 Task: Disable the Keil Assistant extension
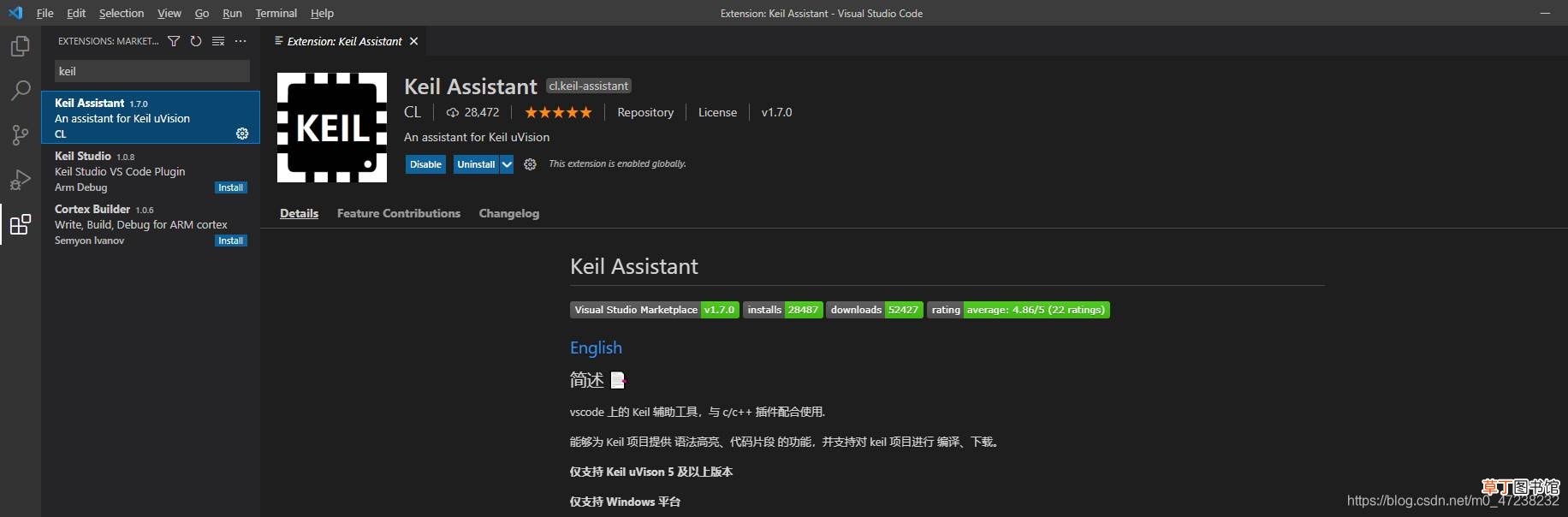pos(425,164)
